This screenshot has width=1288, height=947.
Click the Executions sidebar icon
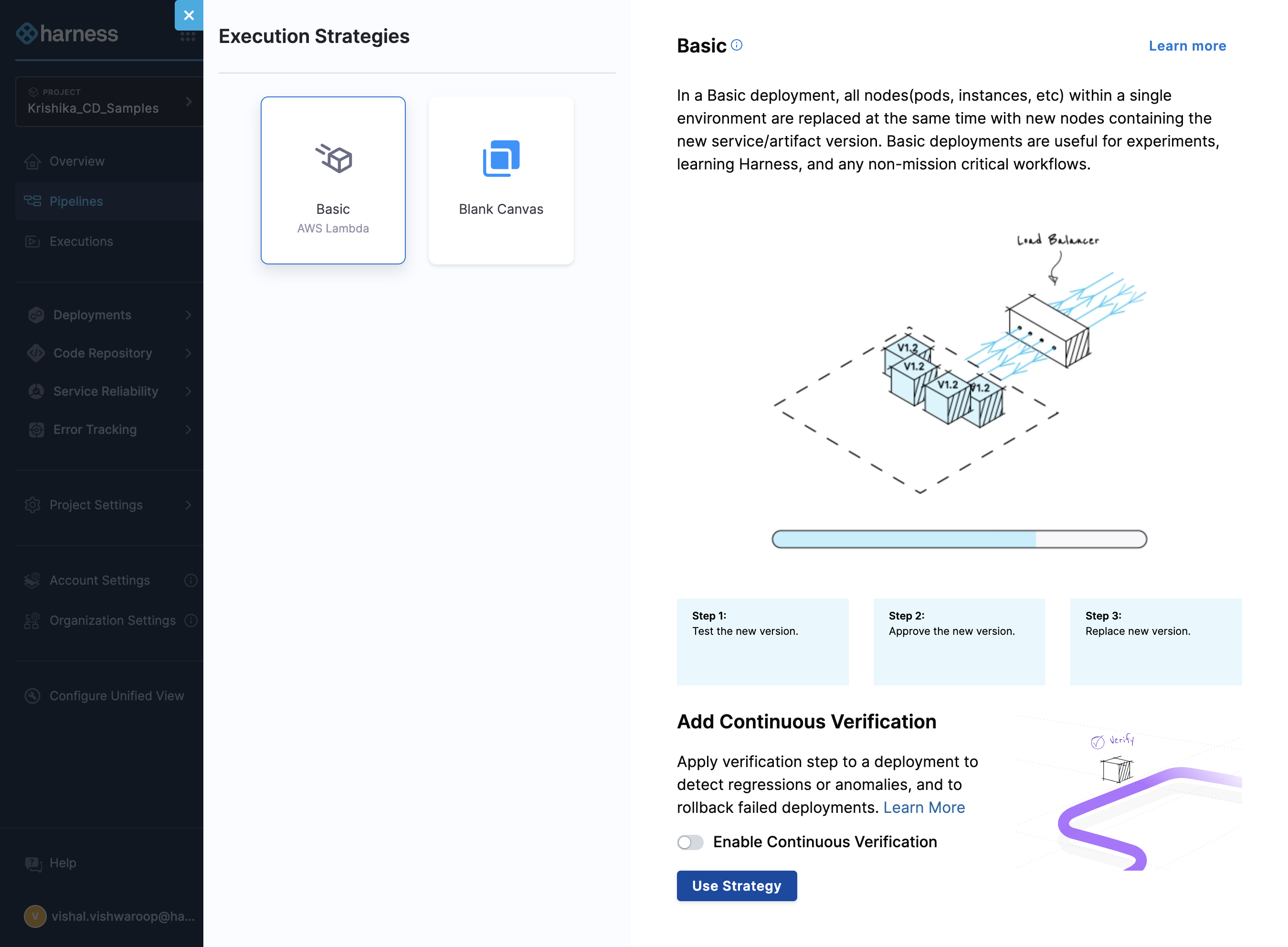(x=32, y=242)
